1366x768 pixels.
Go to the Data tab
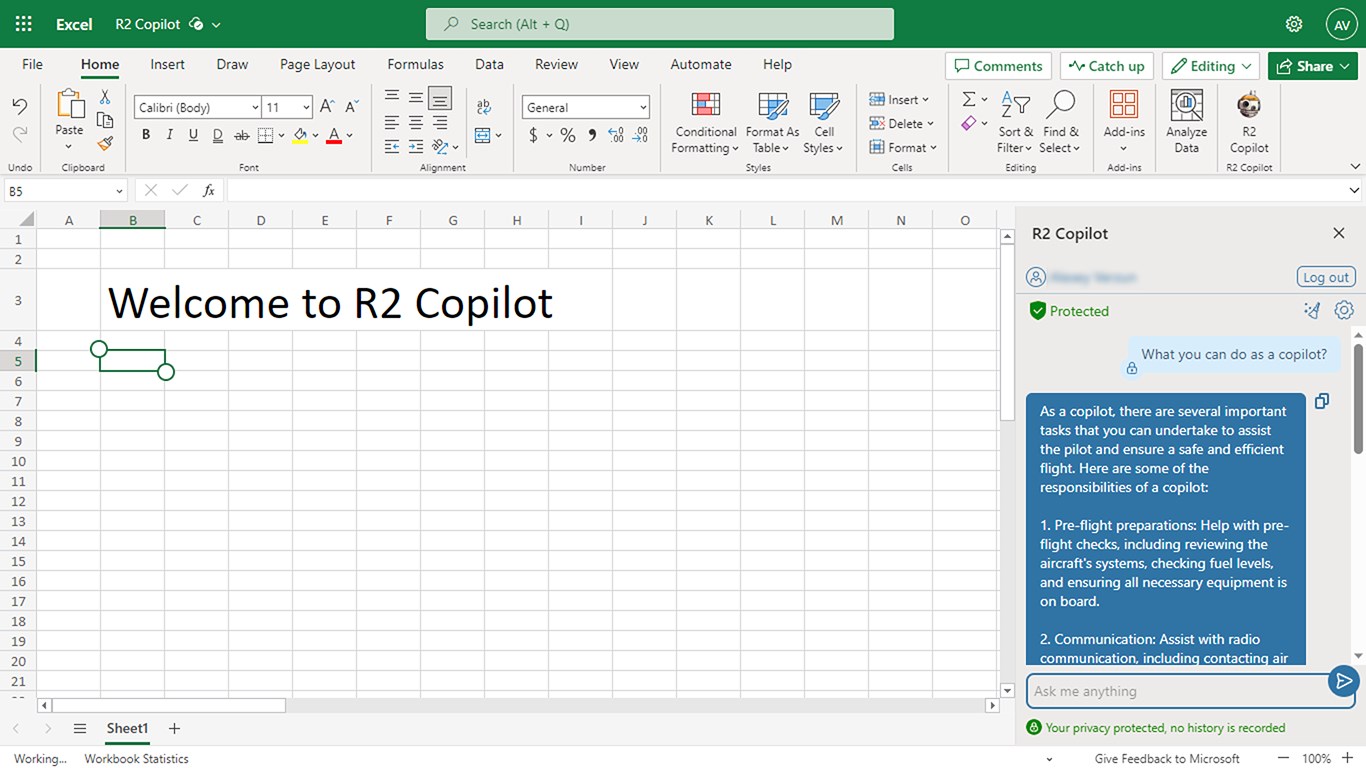(489, 64)
